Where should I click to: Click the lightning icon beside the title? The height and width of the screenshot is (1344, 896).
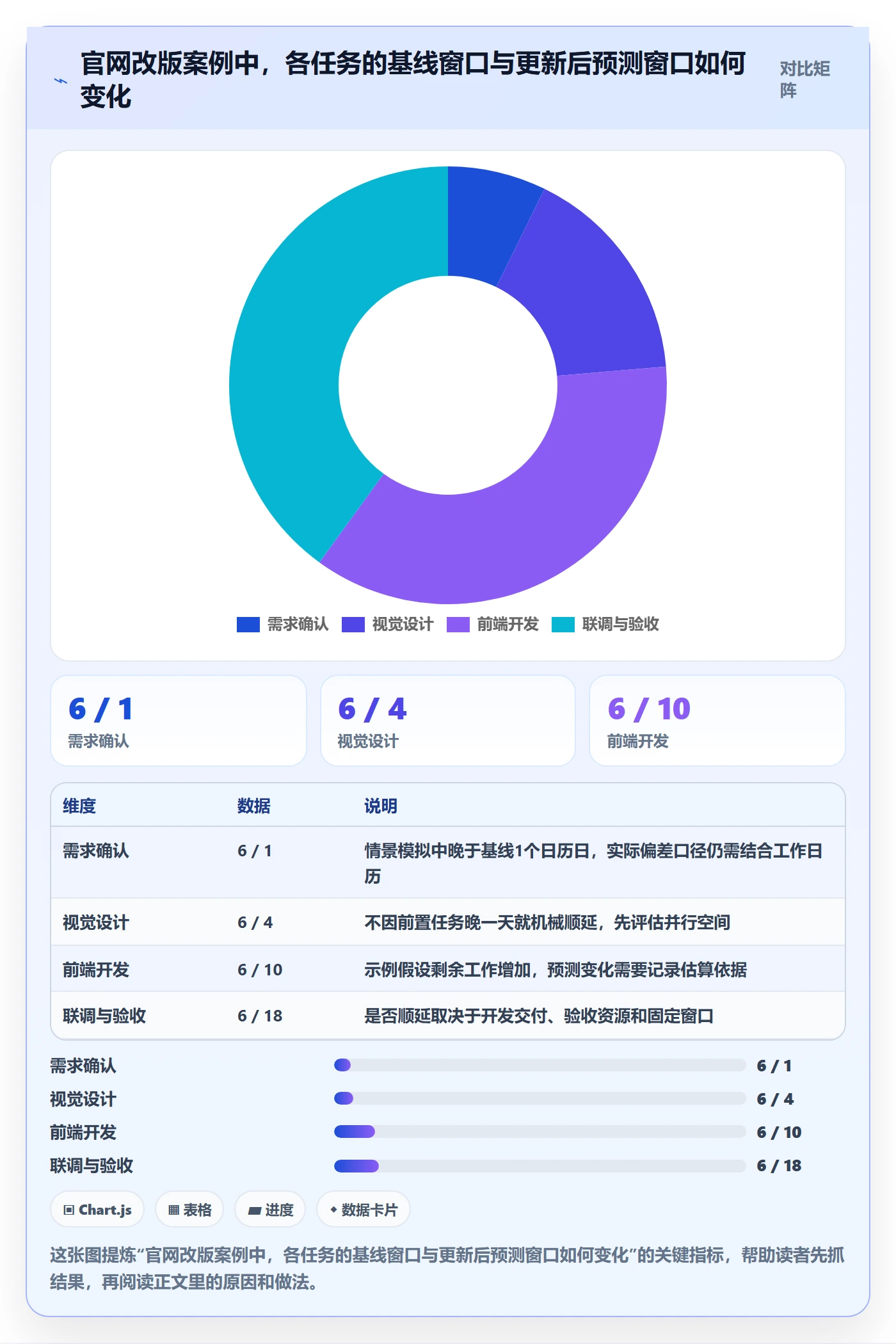(60, 81)
